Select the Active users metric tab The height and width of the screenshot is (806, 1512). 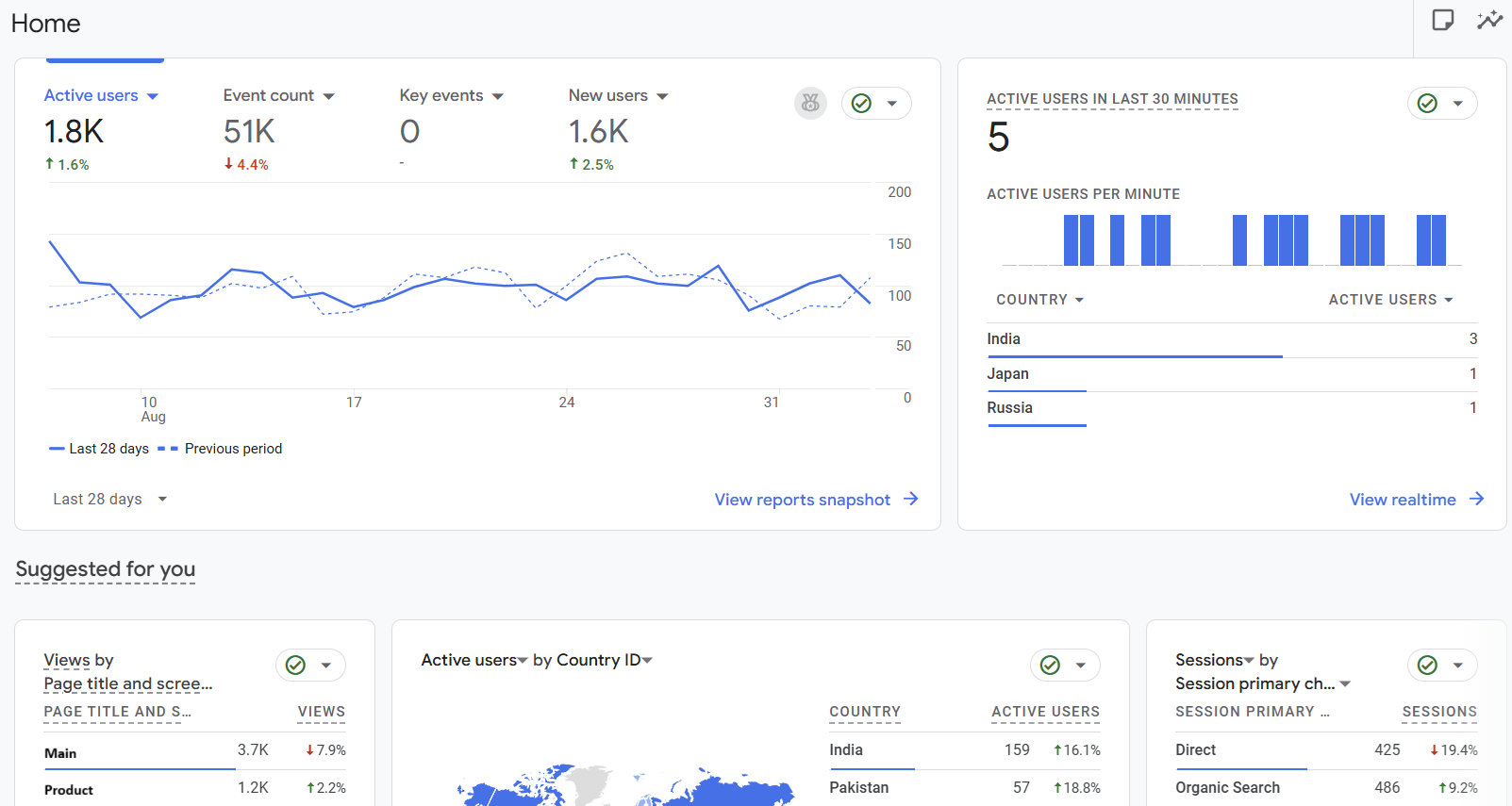tap(91, 95)
